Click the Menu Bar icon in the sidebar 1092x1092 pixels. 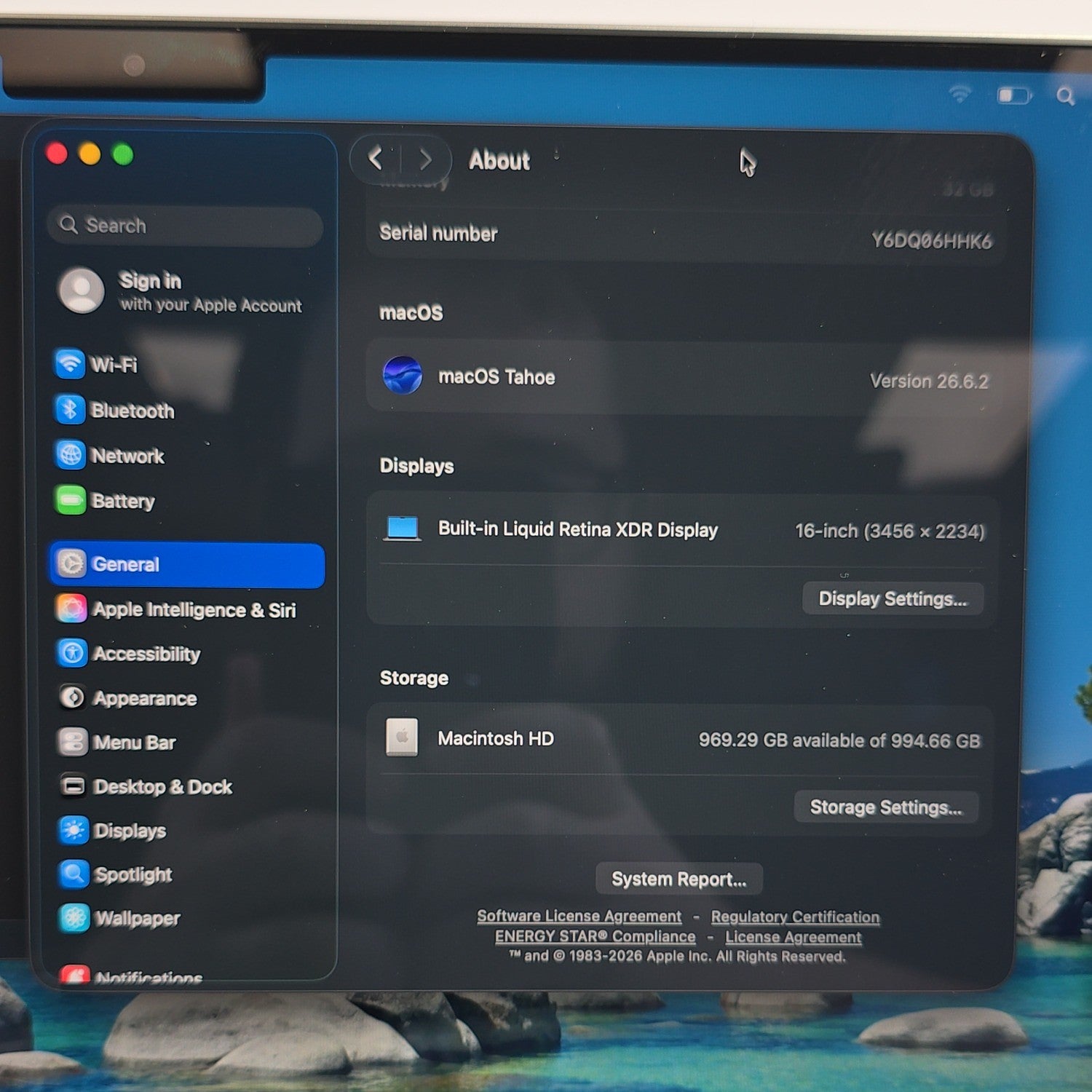[73, 742]
